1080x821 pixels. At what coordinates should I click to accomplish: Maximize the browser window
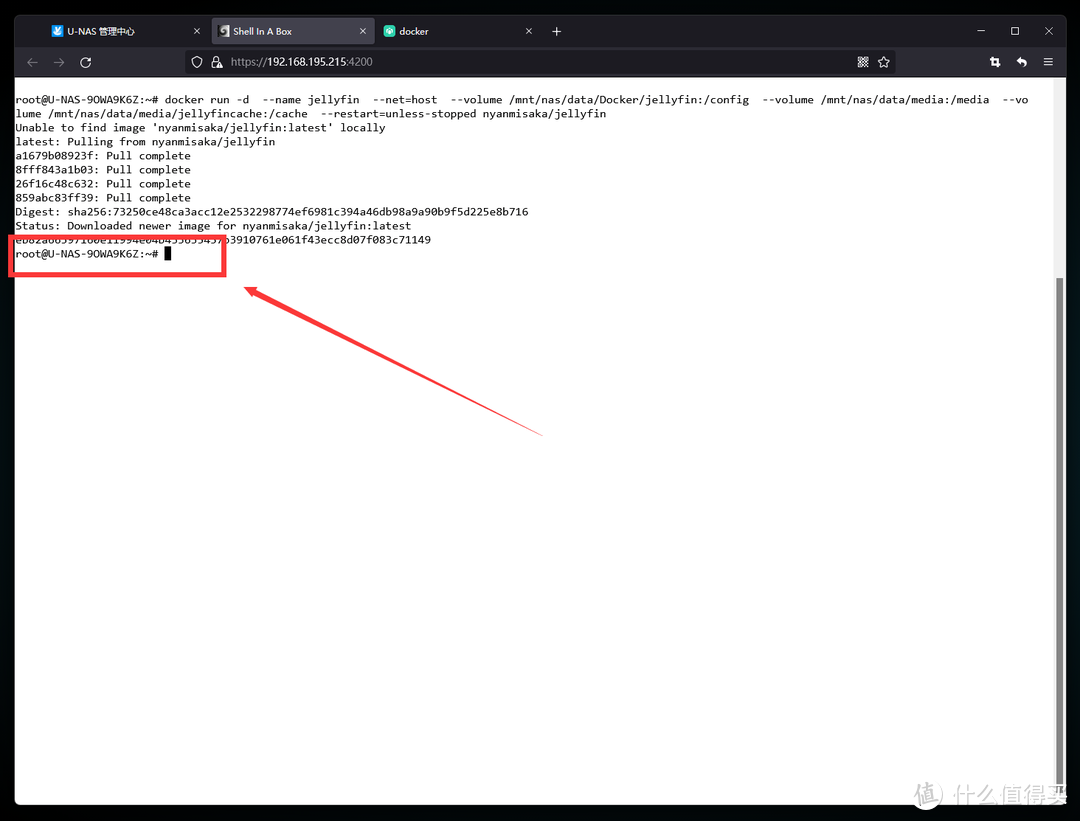[1015, 31]
